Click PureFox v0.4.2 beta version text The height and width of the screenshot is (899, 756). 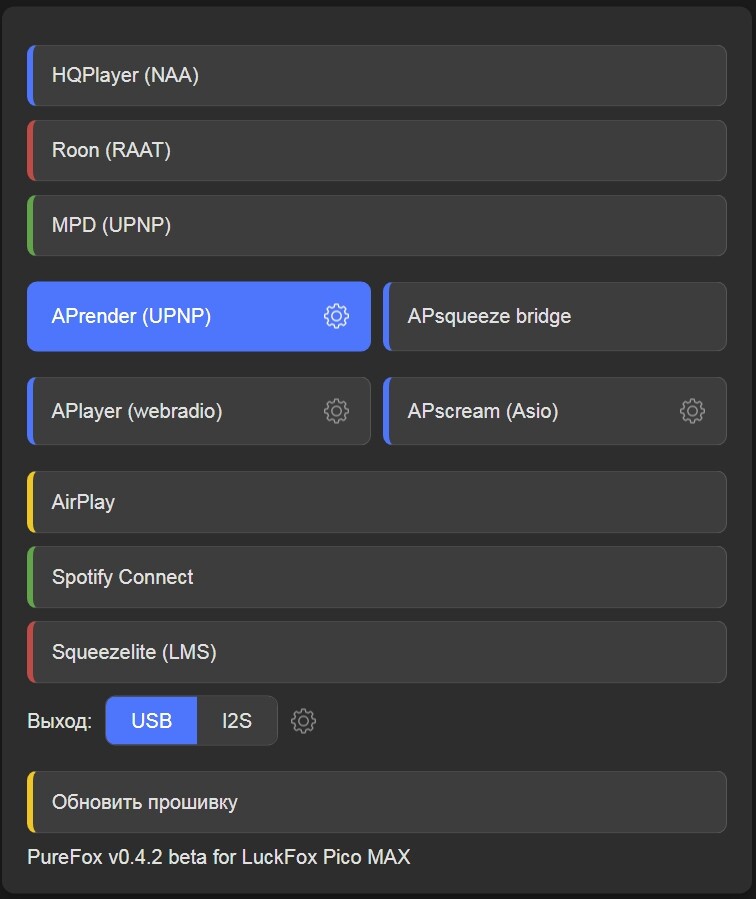tap(219, 857)
